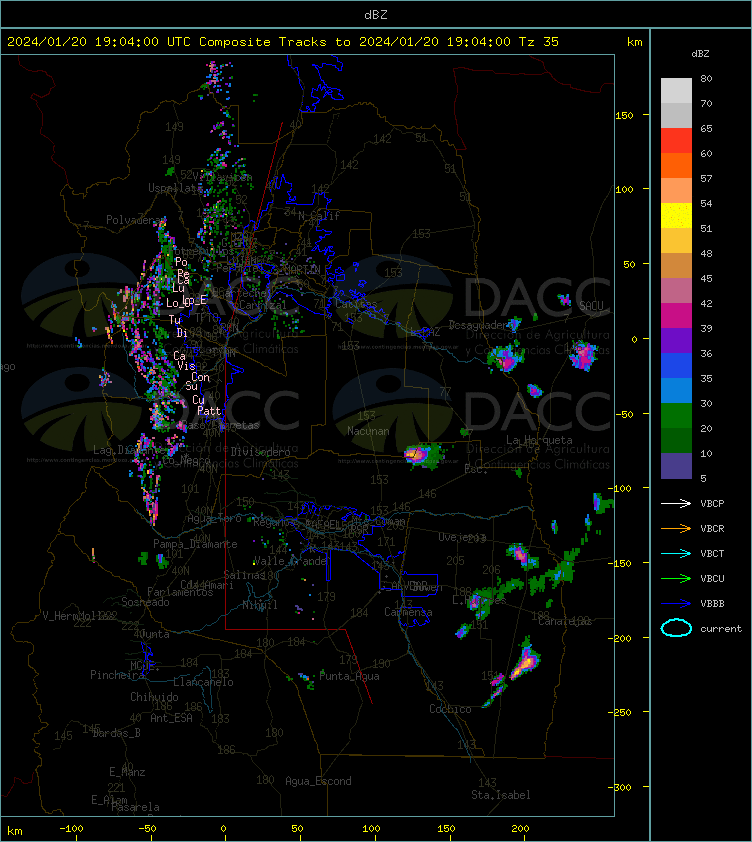Click the Pampa_Diamante place label
This screenshot has height=842, width=752.
[195, 544]
